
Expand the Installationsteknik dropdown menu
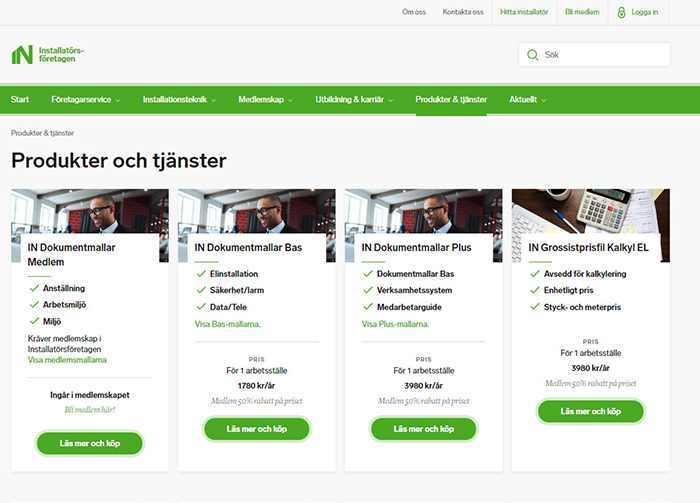tap(180, 100)
